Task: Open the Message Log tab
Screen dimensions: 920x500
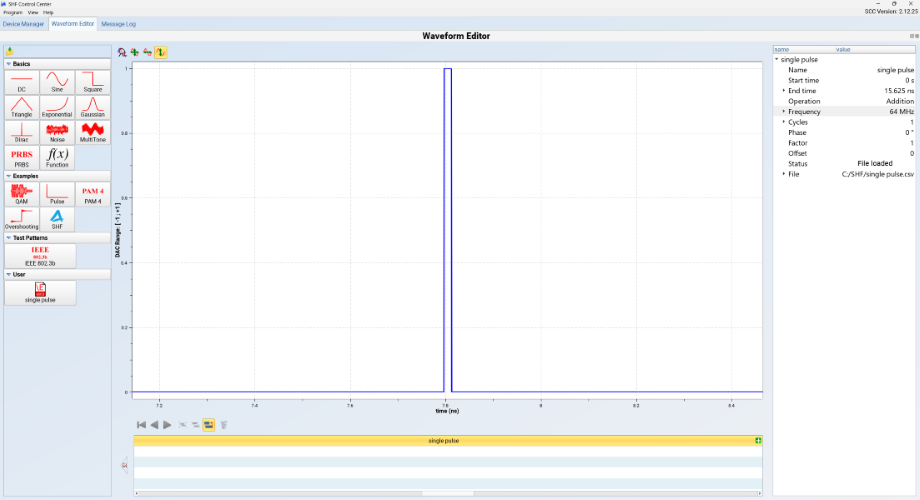Action: click(x=118, y=22)
